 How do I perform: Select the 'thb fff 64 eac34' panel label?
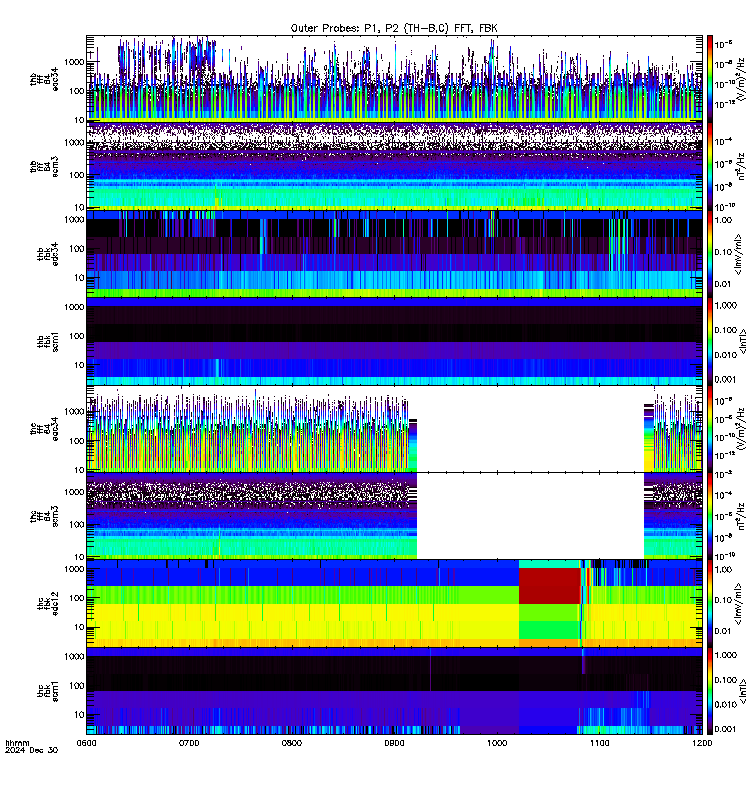[x=44, y=79]
